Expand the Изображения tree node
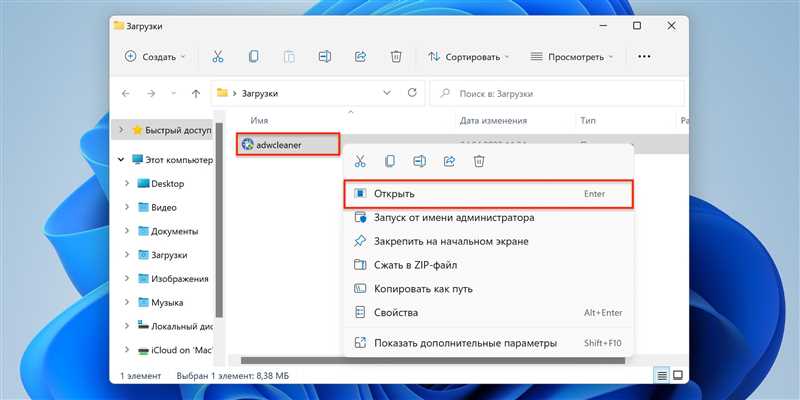 (x=127, y=279)
